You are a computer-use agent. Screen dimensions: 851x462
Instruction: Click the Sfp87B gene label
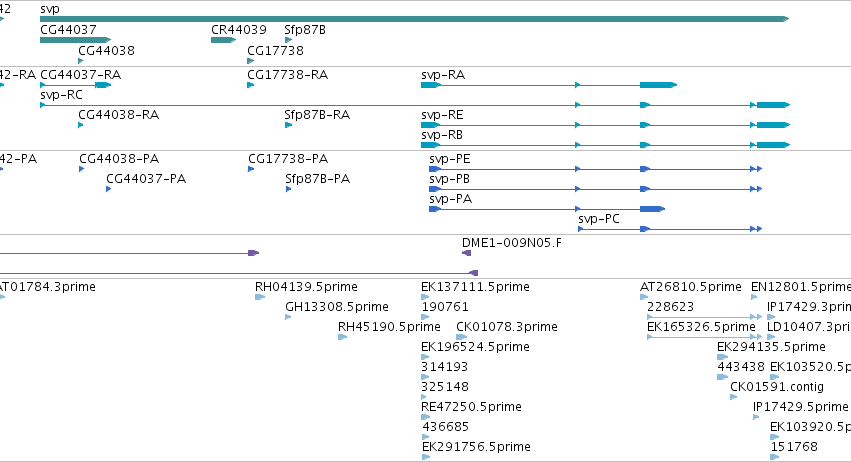click(x=305, y=30)
